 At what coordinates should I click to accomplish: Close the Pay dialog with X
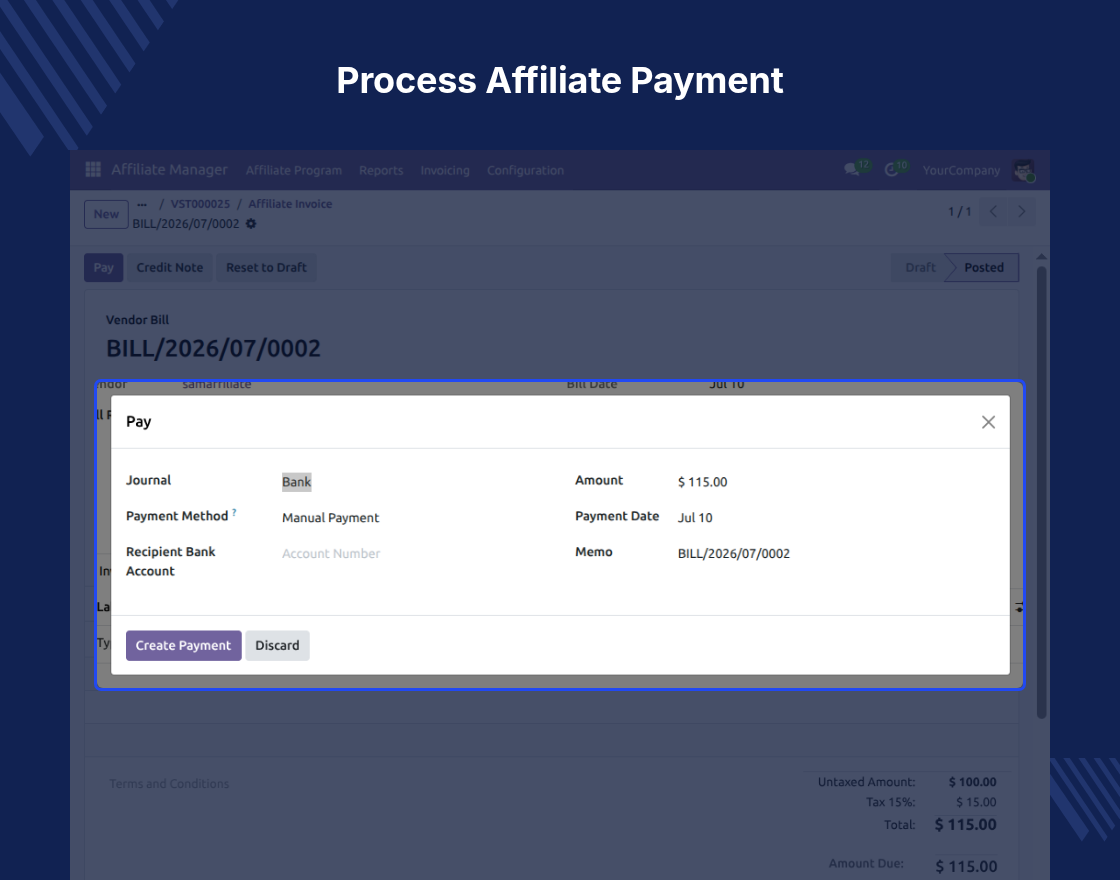click(x=988, y=422)
